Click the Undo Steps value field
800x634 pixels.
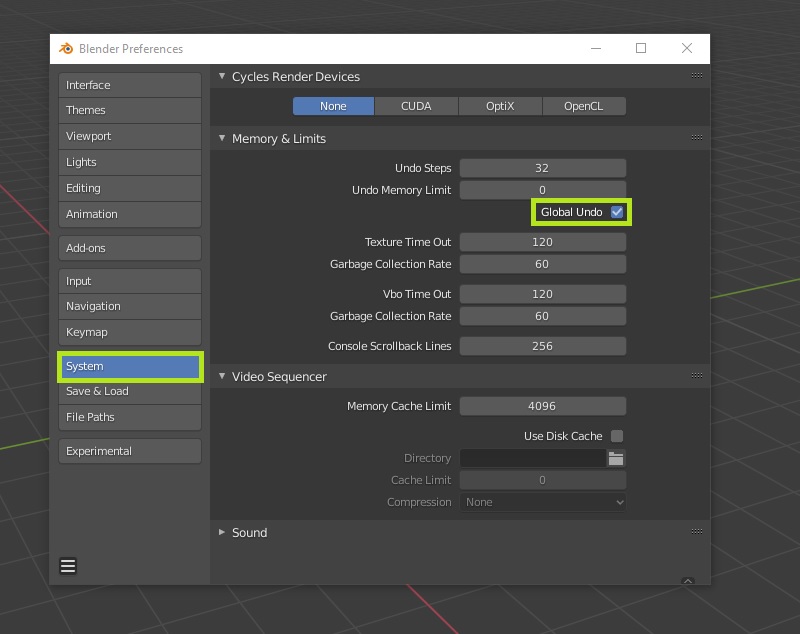pos(543,168)
